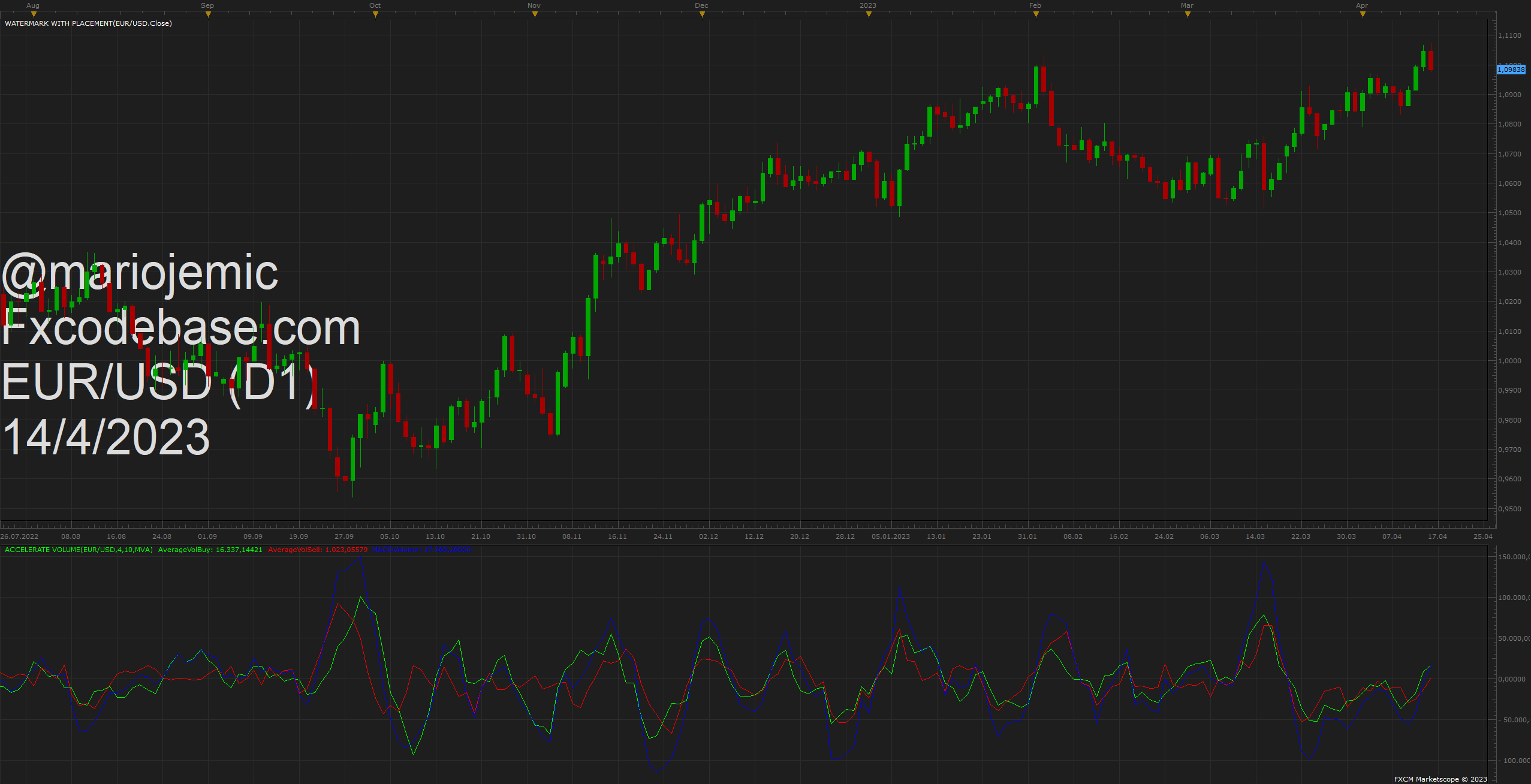Click the MACDVolume value label
The height and width of the screenshot is (784, 1531).
421,550
